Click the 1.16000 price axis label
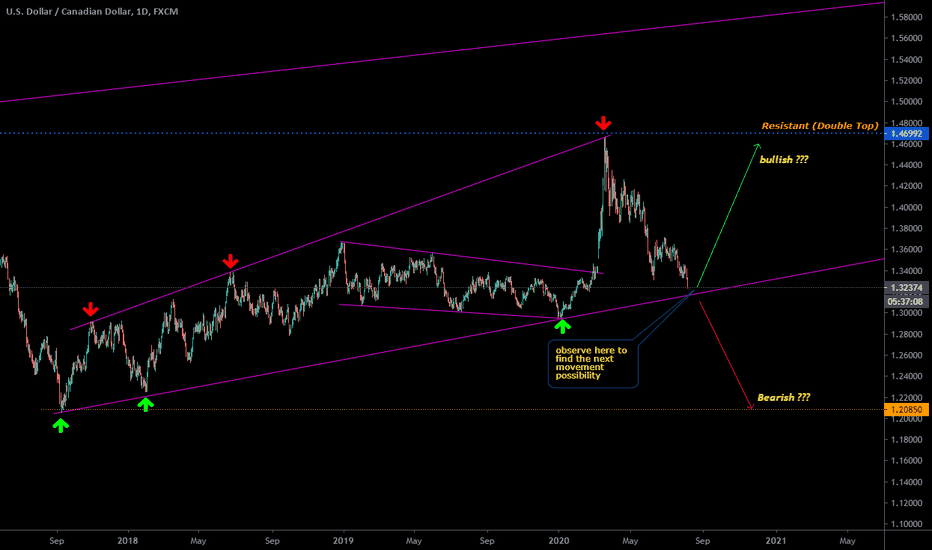Image resolution: width=932 pixels, height=550 pixels. 906,461
